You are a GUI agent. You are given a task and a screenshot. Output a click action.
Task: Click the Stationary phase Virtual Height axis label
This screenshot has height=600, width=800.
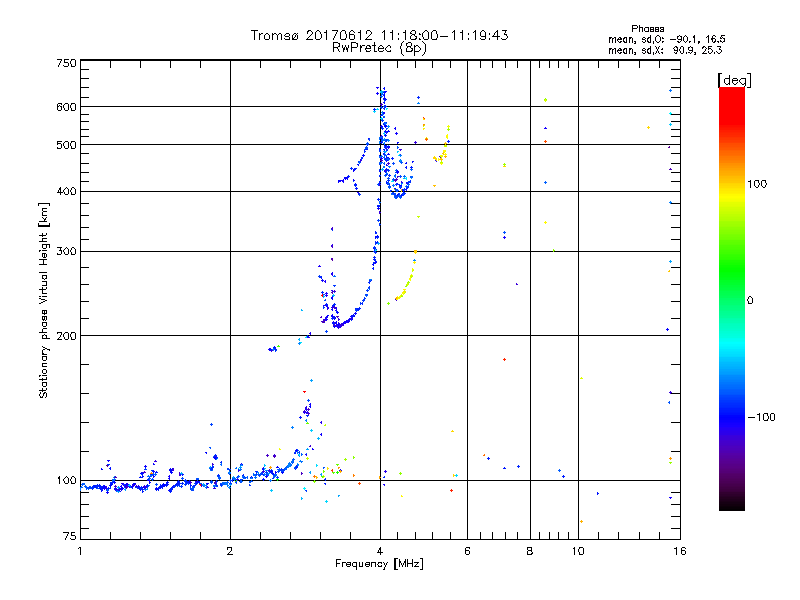[44, 299]
